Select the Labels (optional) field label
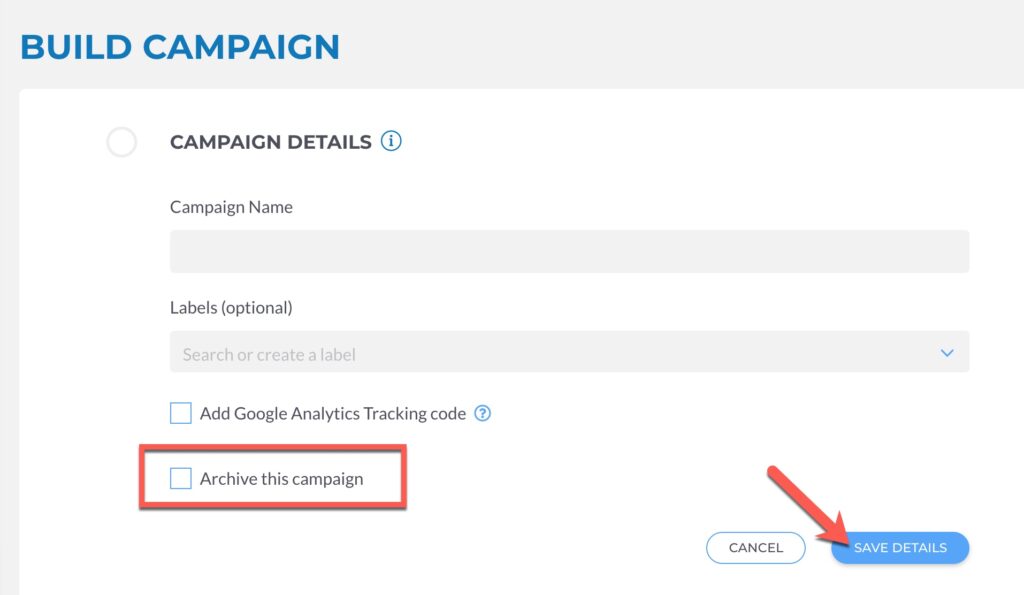Image resolution: width=1024 pixels, height=595 pixels. (231, 308)
